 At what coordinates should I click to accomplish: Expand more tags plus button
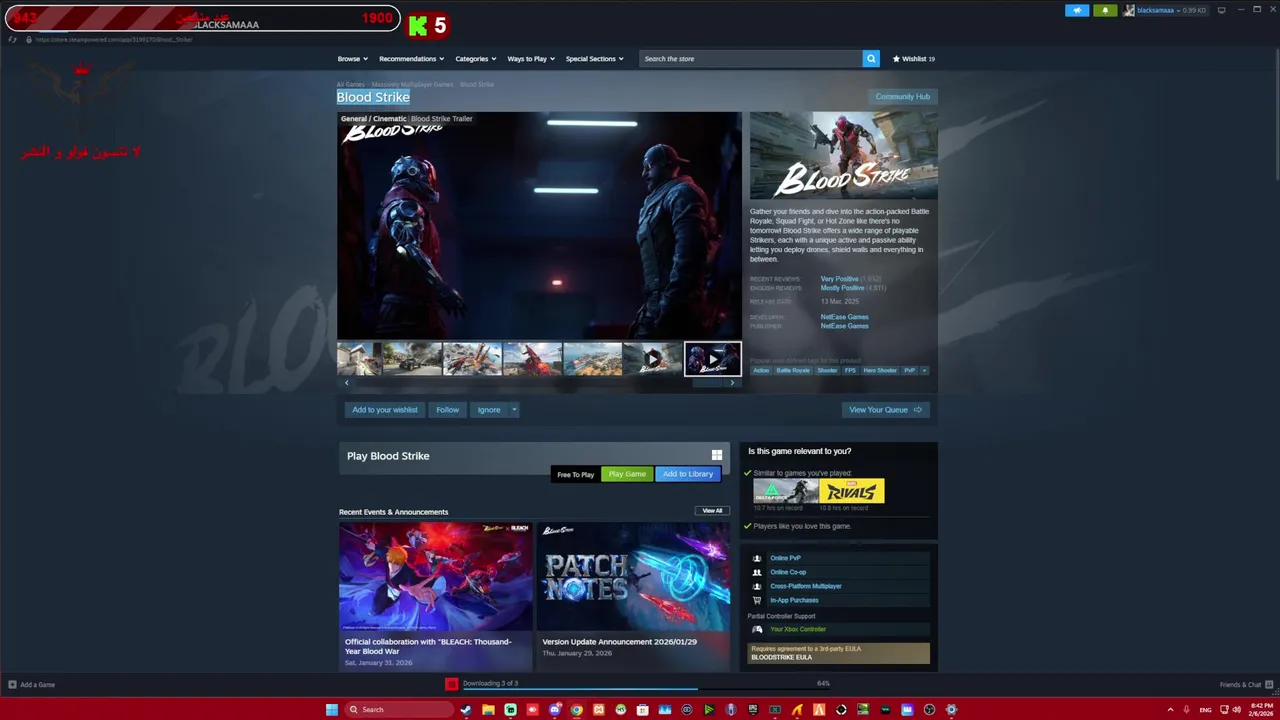(924, 370)
